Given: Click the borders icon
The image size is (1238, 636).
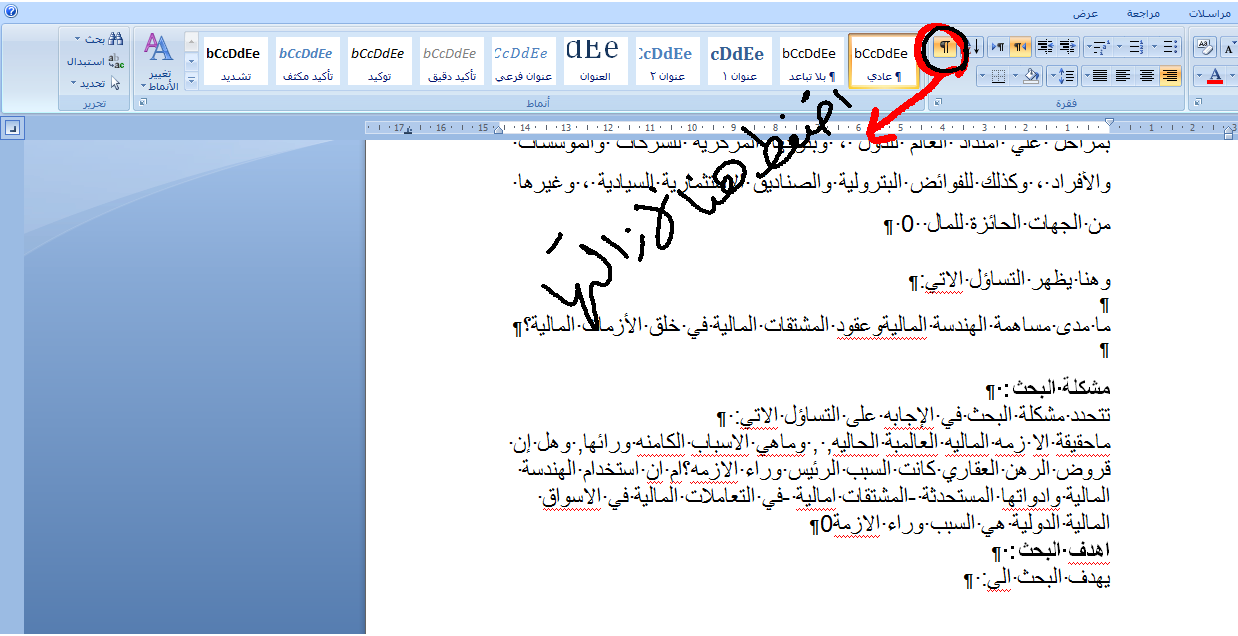Looking at the screenshot, I should pos(998,76).
